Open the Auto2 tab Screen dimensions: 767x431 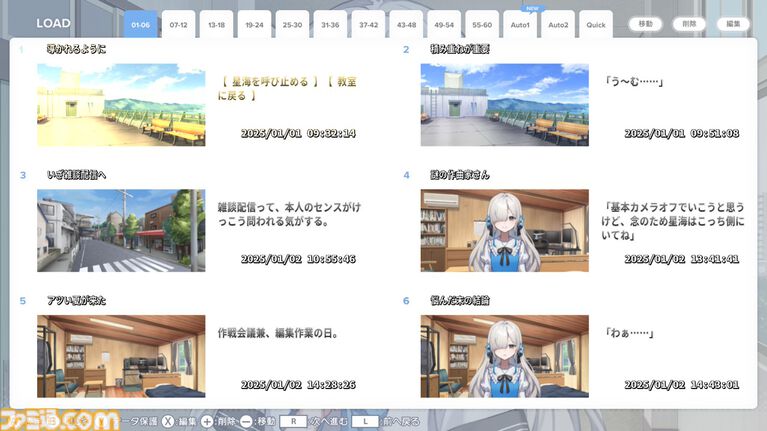point(558,24)
